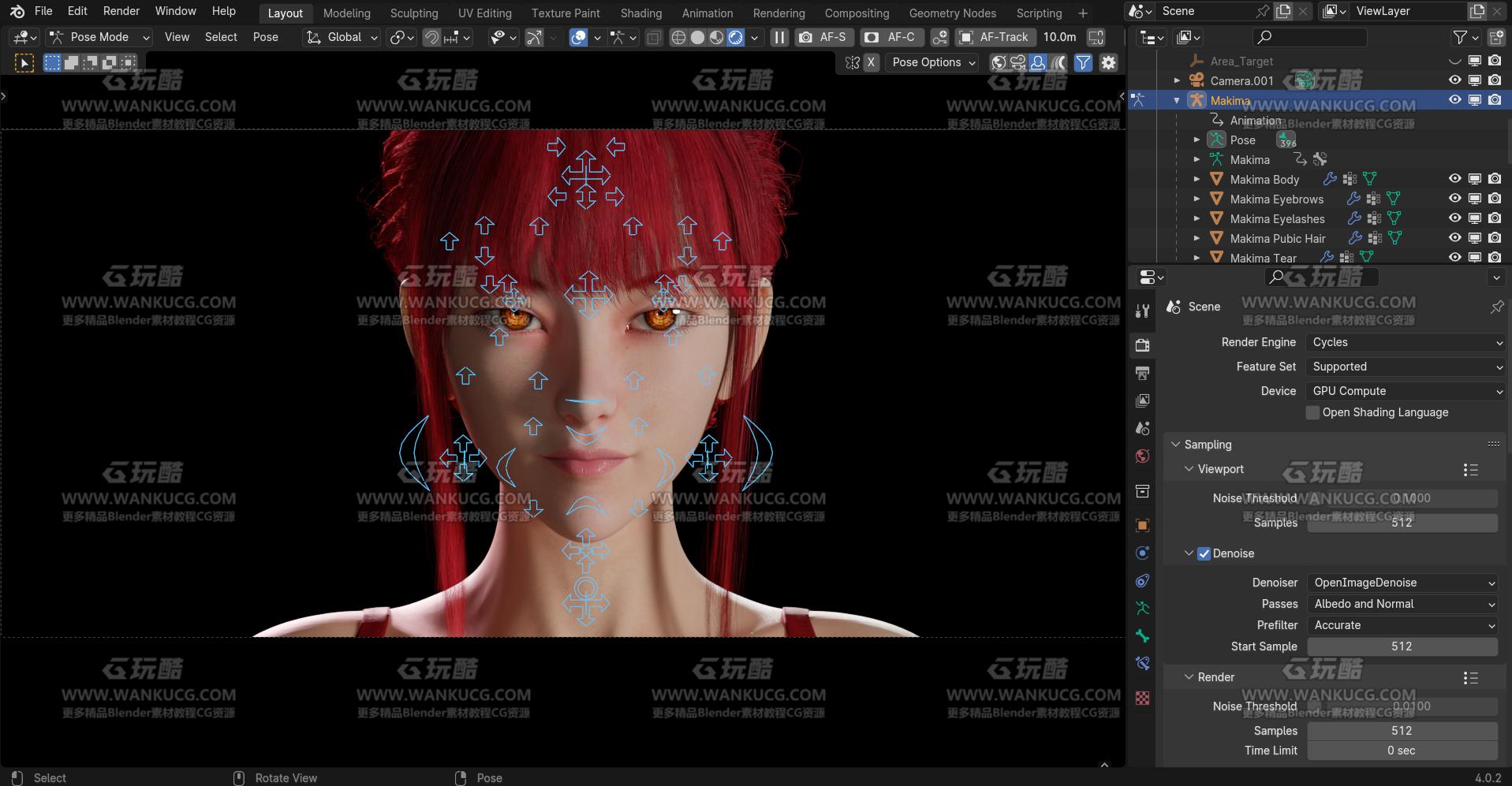Screen dimensions: 1512x786
Task: Enable Open Shading Language checkbox
Action: coord(1312,412)
